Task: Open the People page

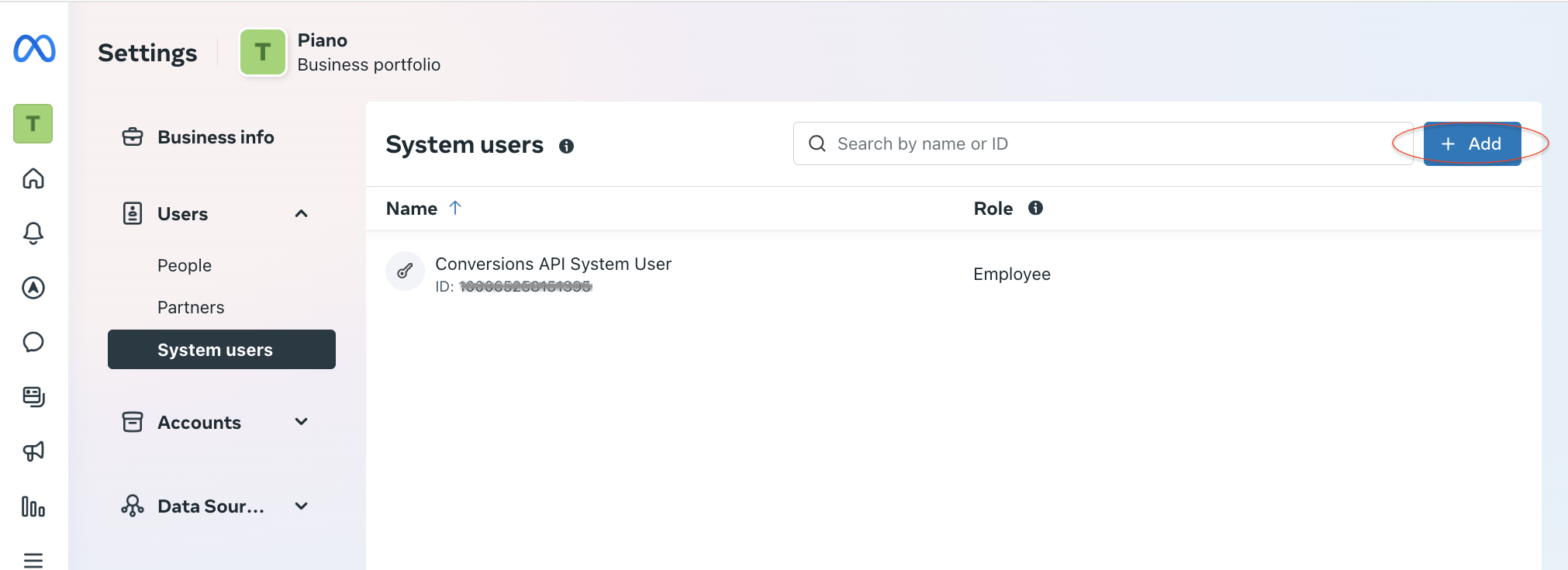Action: tap(185, 265)
